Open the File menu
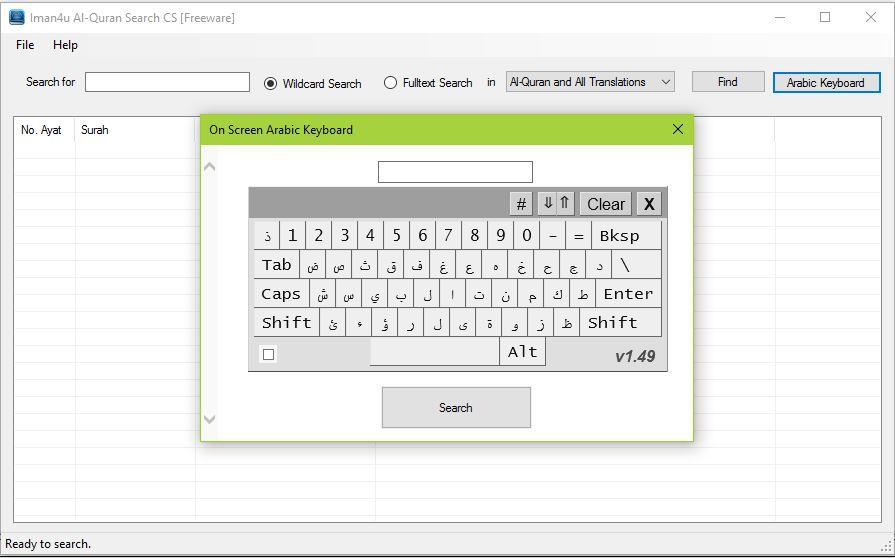Image resolution: width=895 pixels, height=558 pixels. coord(25,45)
